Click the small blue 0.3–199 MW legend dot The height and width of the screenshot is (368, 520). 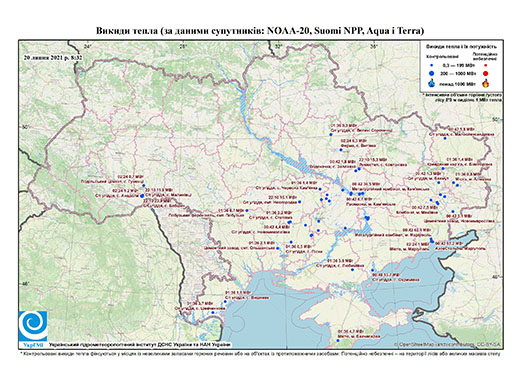[432, 65]
